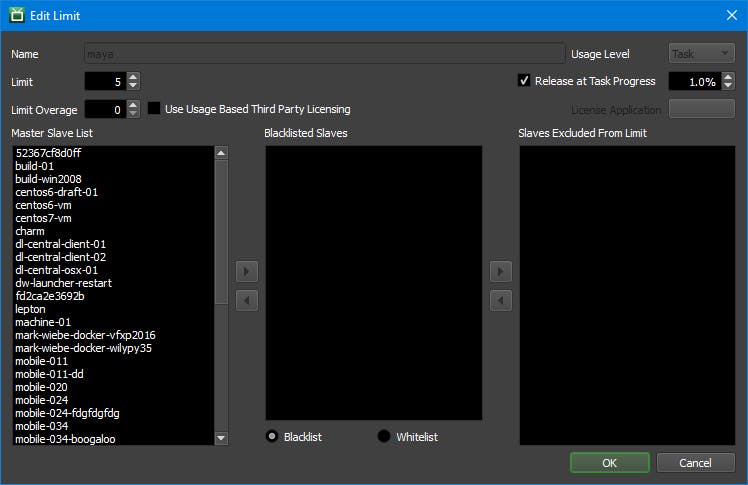Enable Use Usage Based Third Party Licensing
Viewport: 748px width, 485px height.
[x=154, y=109]
